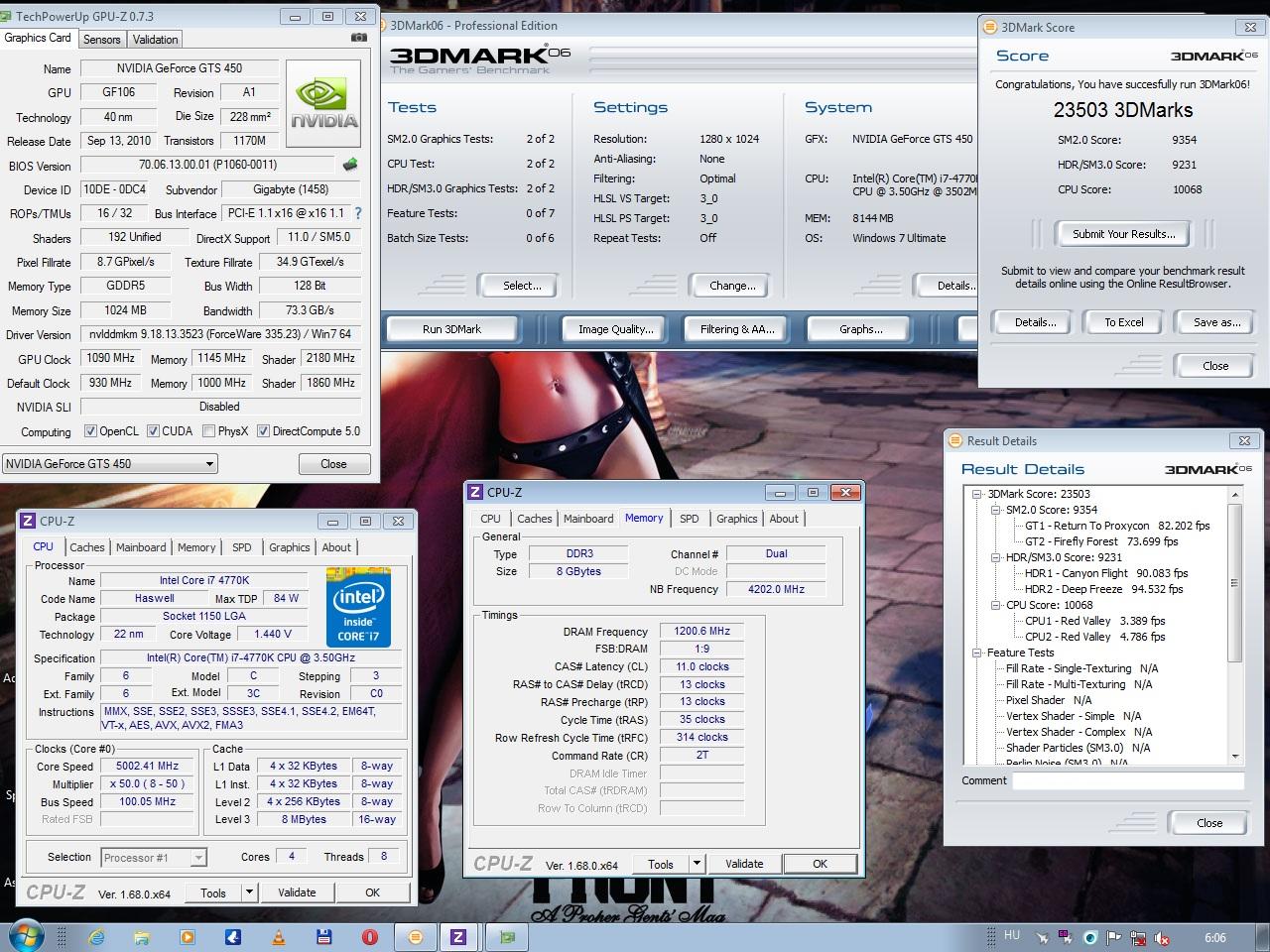Open left CPU-Z Tools dropdown arrow

click(249, 892)
